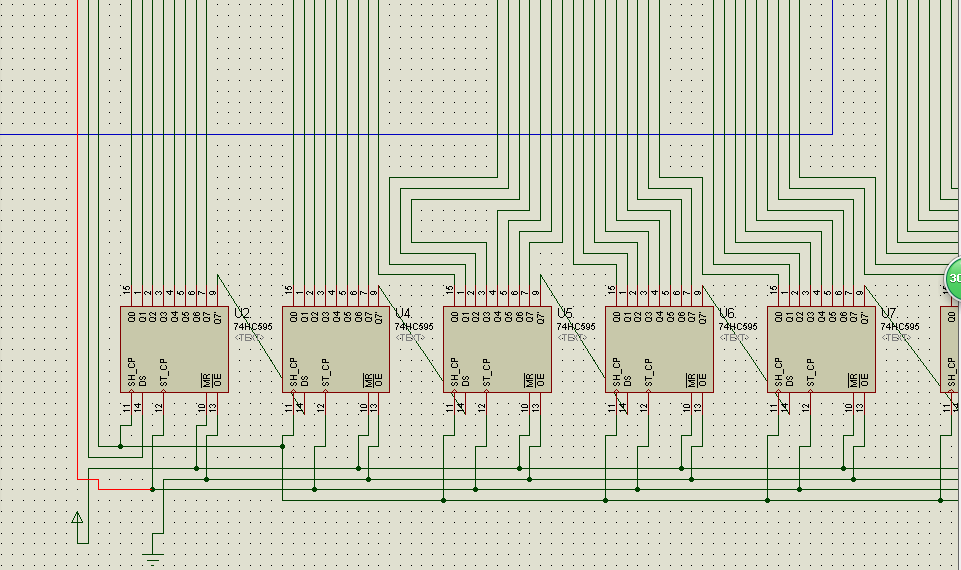Click the power terminal arrow symbol

(x=77, y=518)
